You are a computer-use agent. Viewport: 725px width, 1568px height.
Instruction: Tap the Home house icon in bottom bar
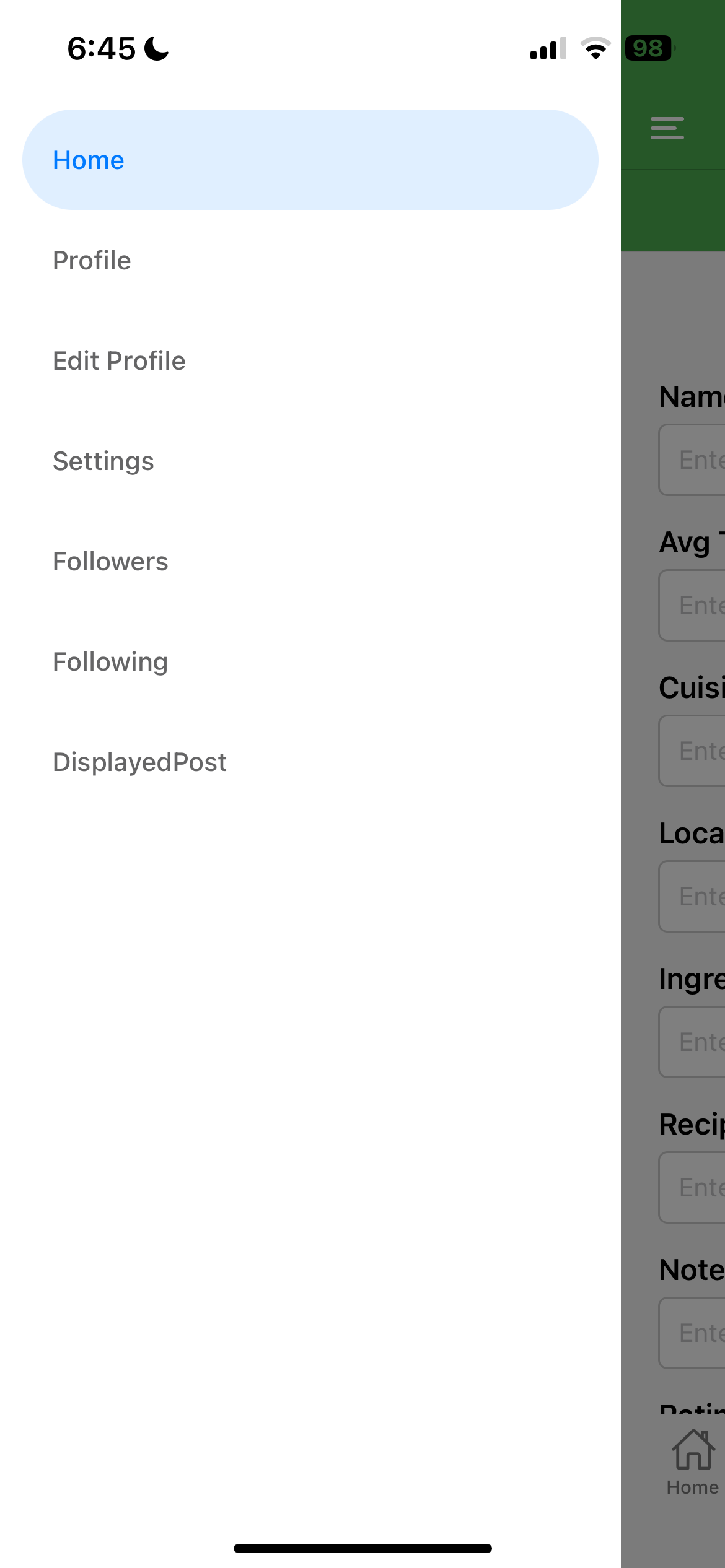coord(693,1449)
